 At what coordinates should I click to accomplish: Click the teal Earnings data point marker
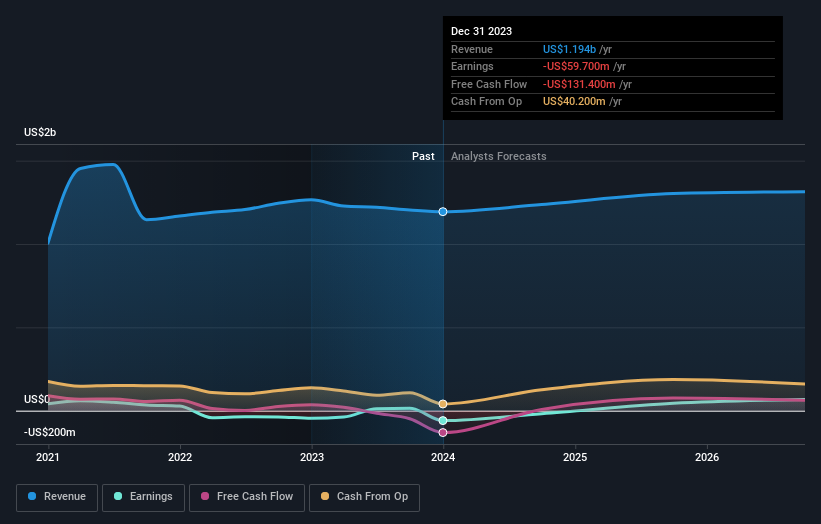click(x=443, y=421)
